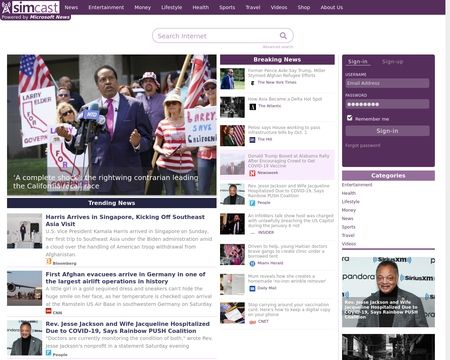The height and width of the screenshot is (360, 450).
Task: Open Videos in Categories list
Action: pyautogui.click(x=349, y=244)
